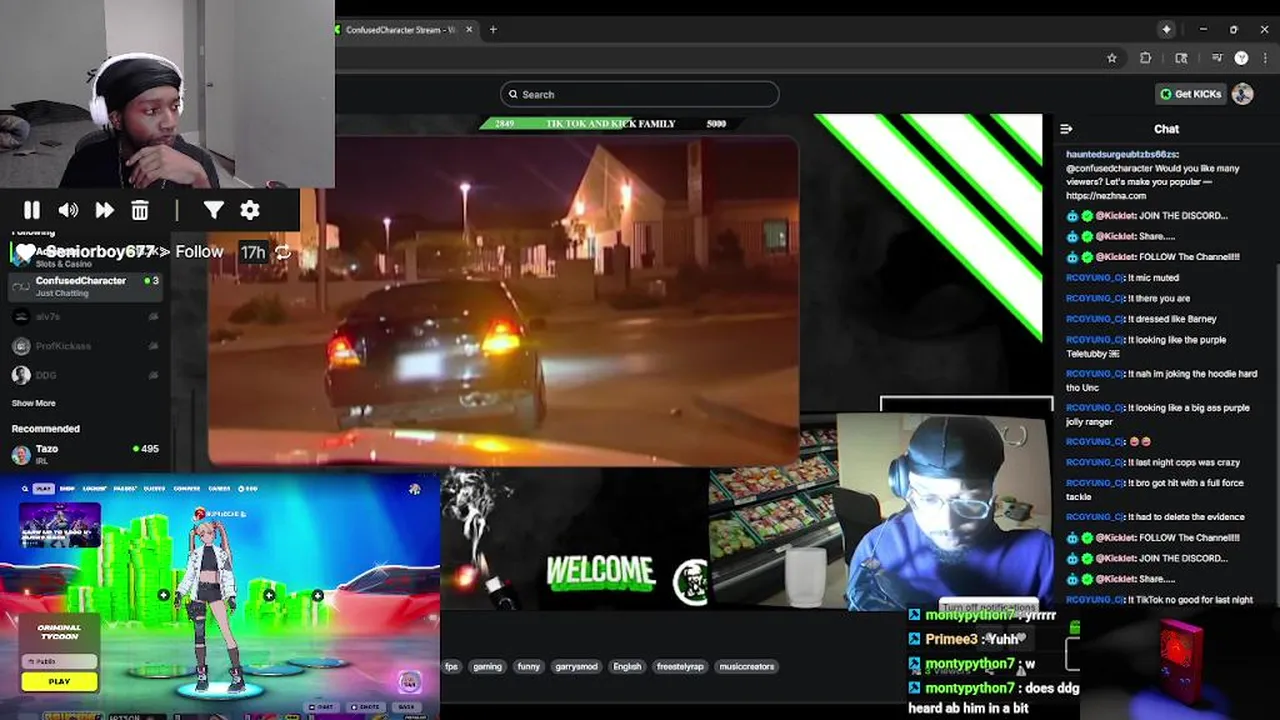Click the fps tag
The height and width of the screenshot is (720, 1280).
point(452,666)
